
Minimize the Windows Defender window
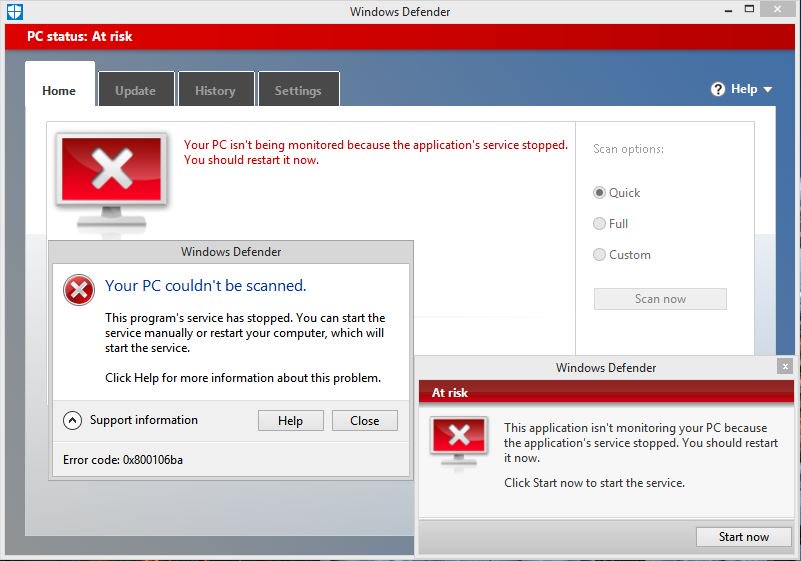point(728,11)
